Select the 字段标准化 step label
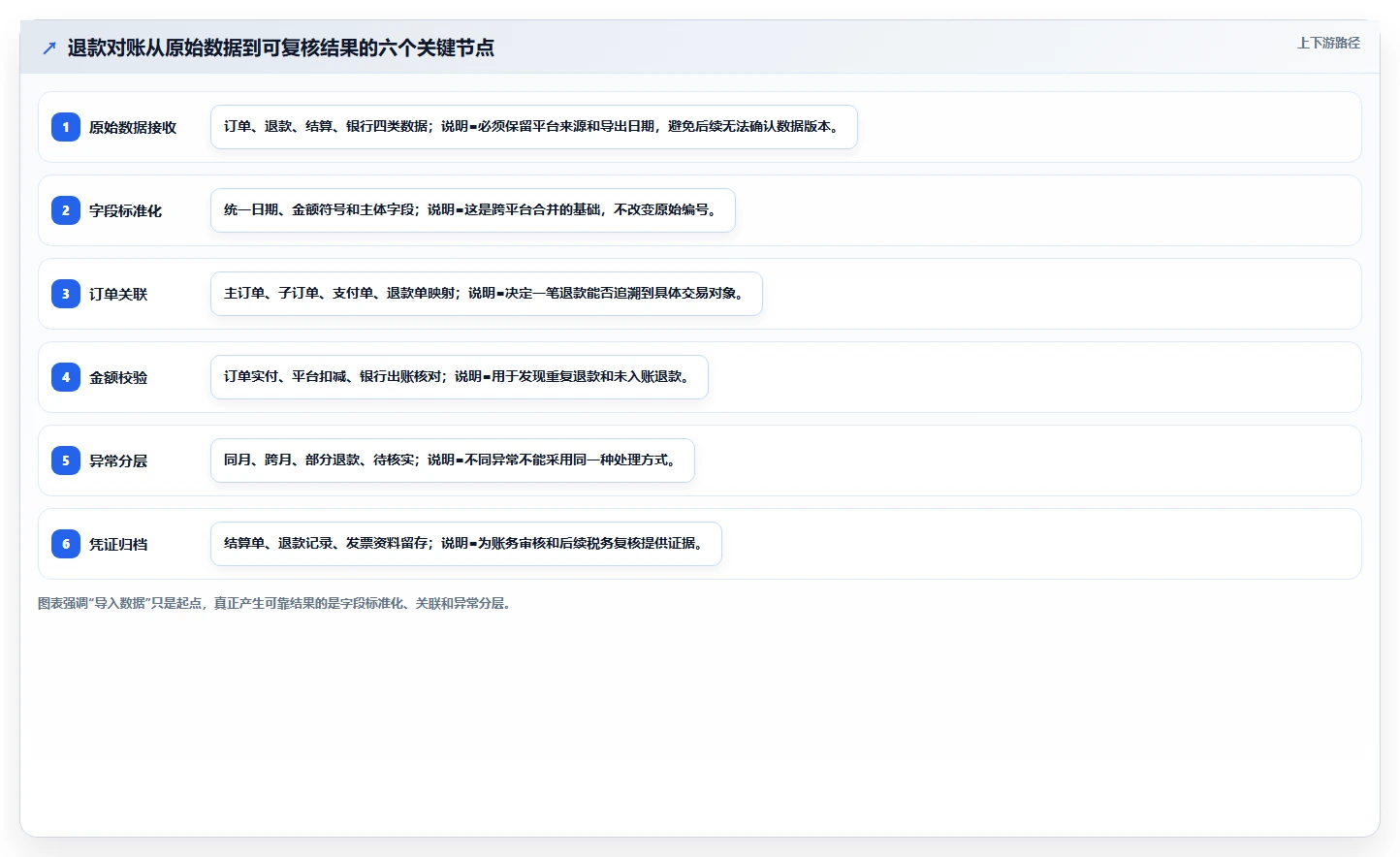This screenshot has height=857, width=1400. (125, 210)
